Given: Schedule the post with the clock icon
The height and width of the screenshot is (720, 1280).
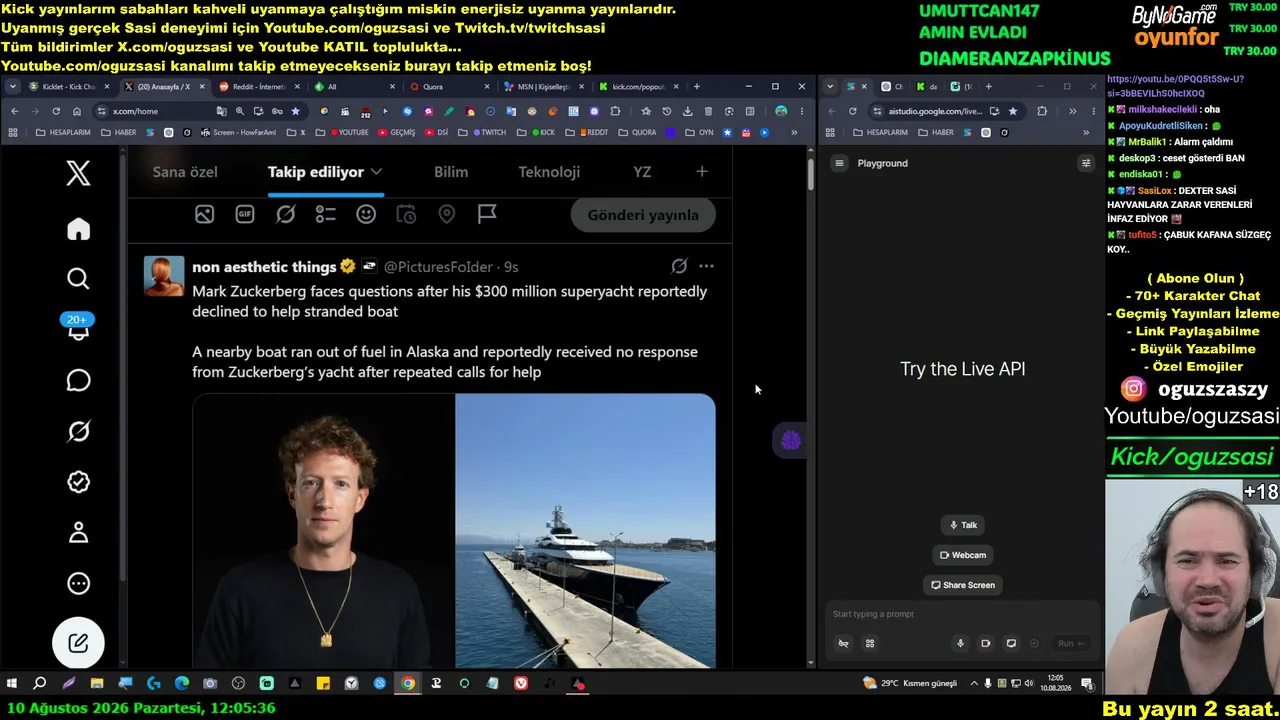Looking at the screenshot, I should (406, 214).
